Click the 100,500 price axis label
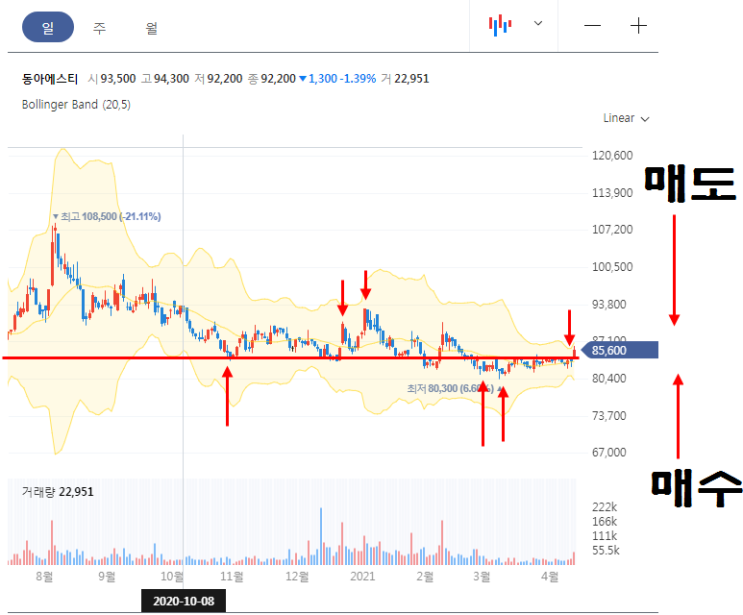743x615 pixels. (612, 267)
